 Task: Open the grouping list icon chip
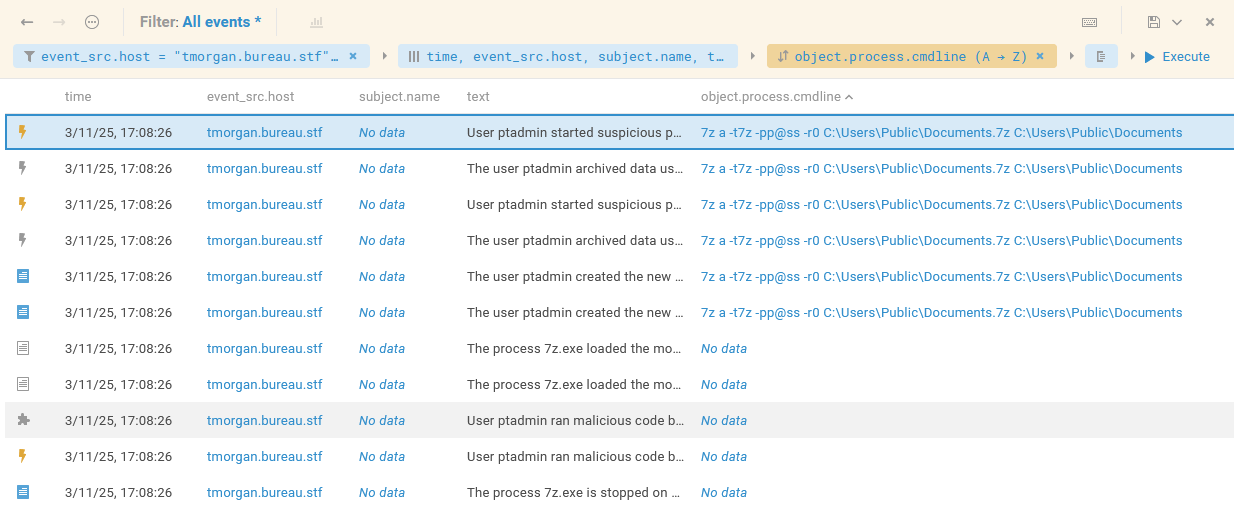[1101, 56]
